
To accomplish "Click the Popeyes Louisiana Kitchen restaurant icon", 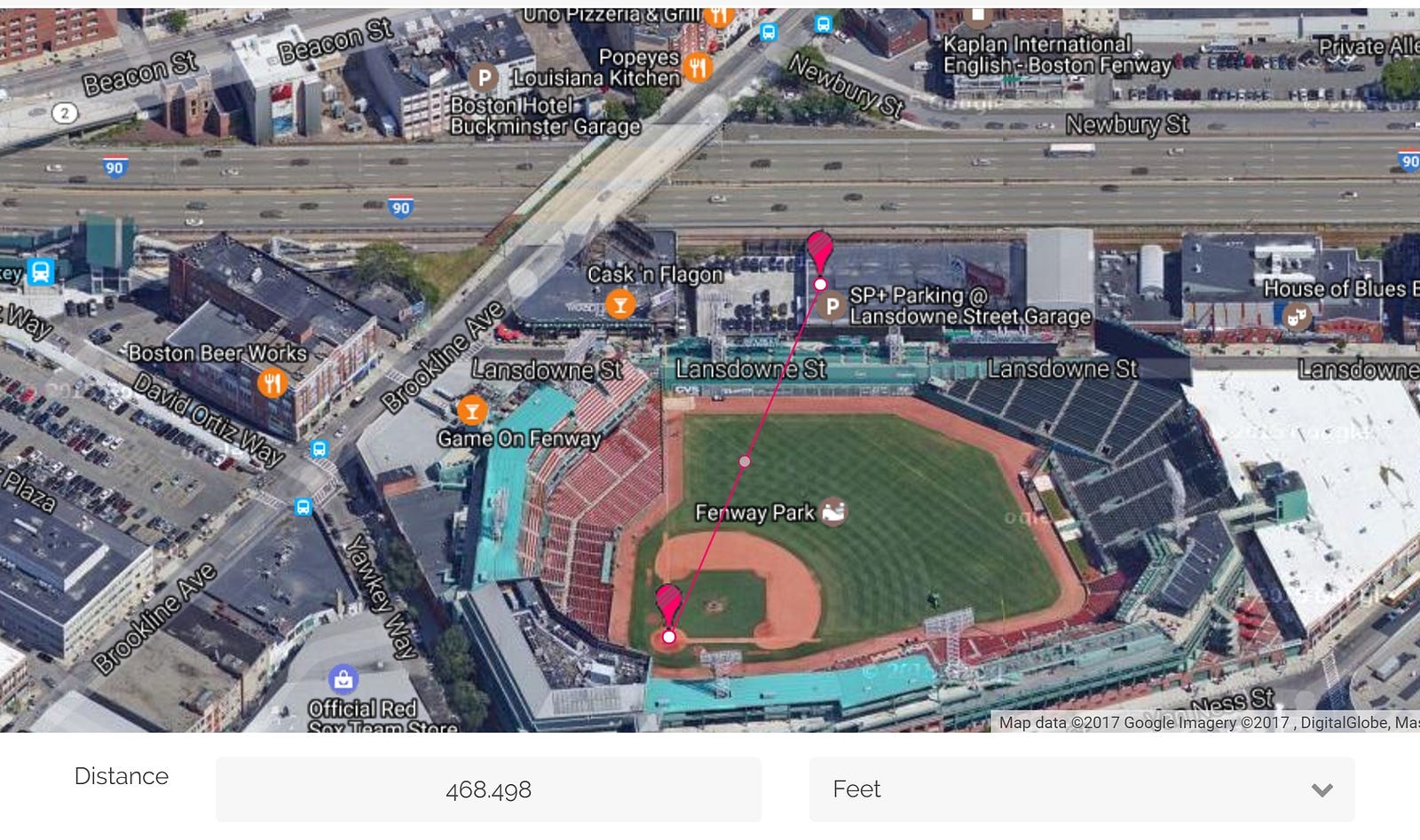I will (x=699, y=67).
